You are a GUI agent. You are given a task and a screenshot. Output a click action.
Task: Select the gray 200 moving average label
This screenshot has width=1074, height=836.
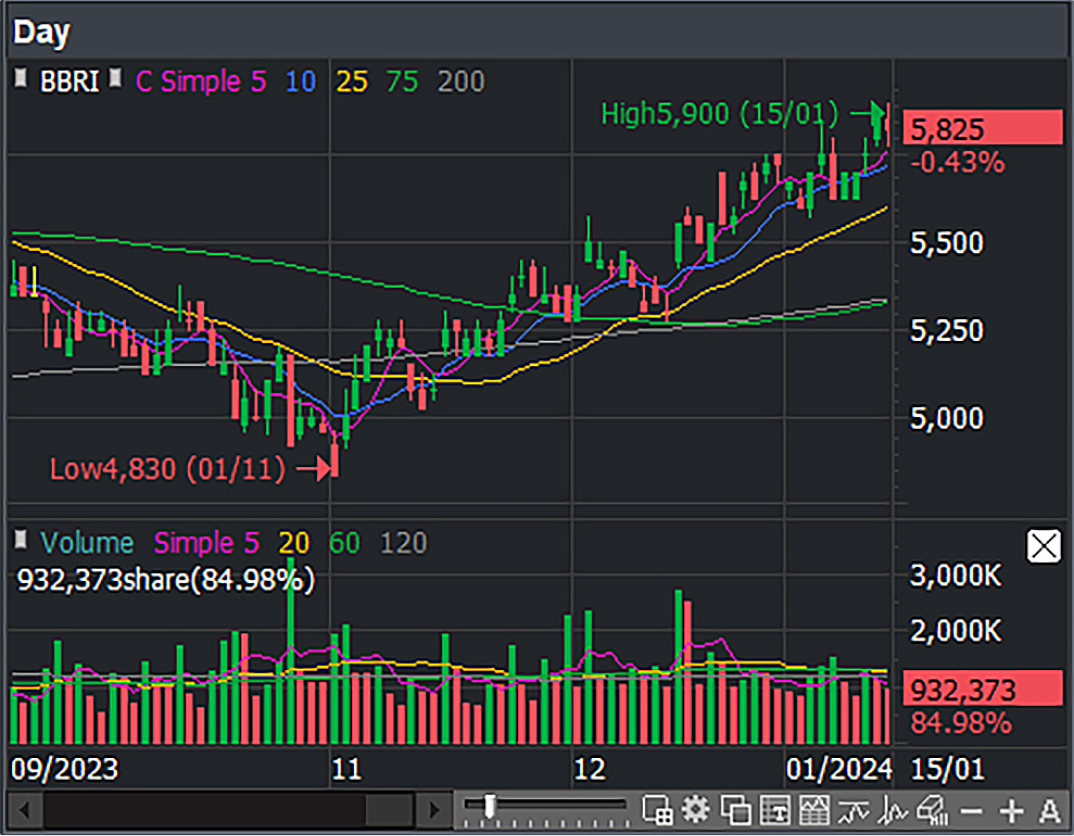(461, 82)
